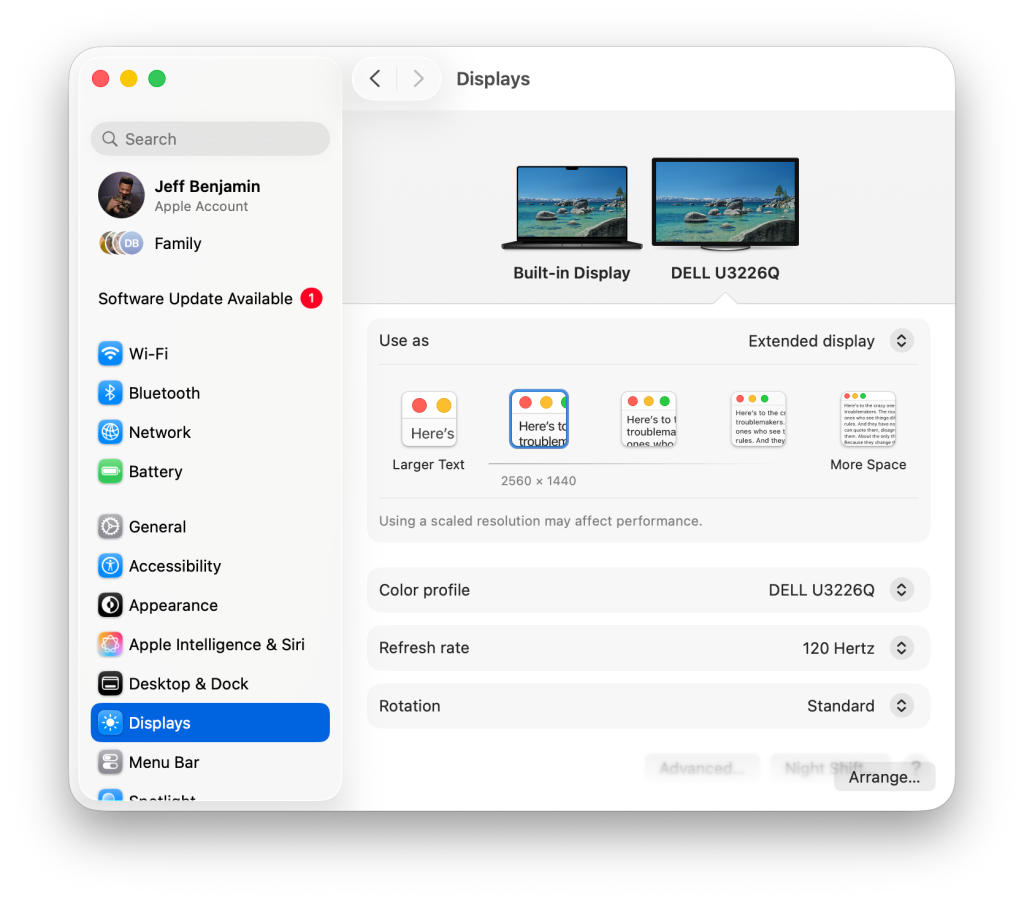Open Desktop & Dock pane
Viewport: 1024px width, 901px height.
pos(210,684)
